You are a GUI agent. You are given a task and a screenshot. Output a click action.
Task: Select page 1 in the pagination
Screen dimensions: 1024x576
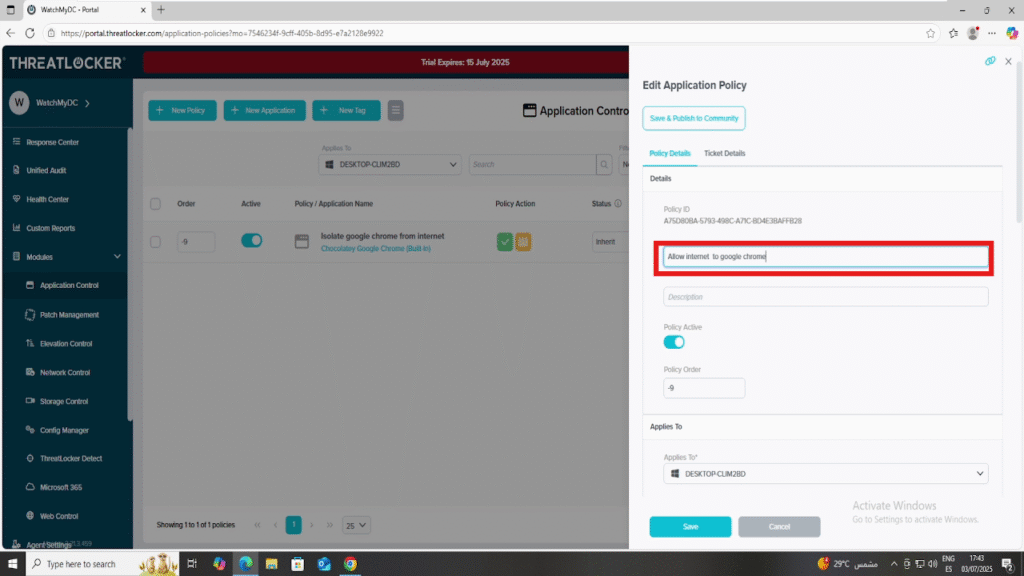click(x=293, y=525)
